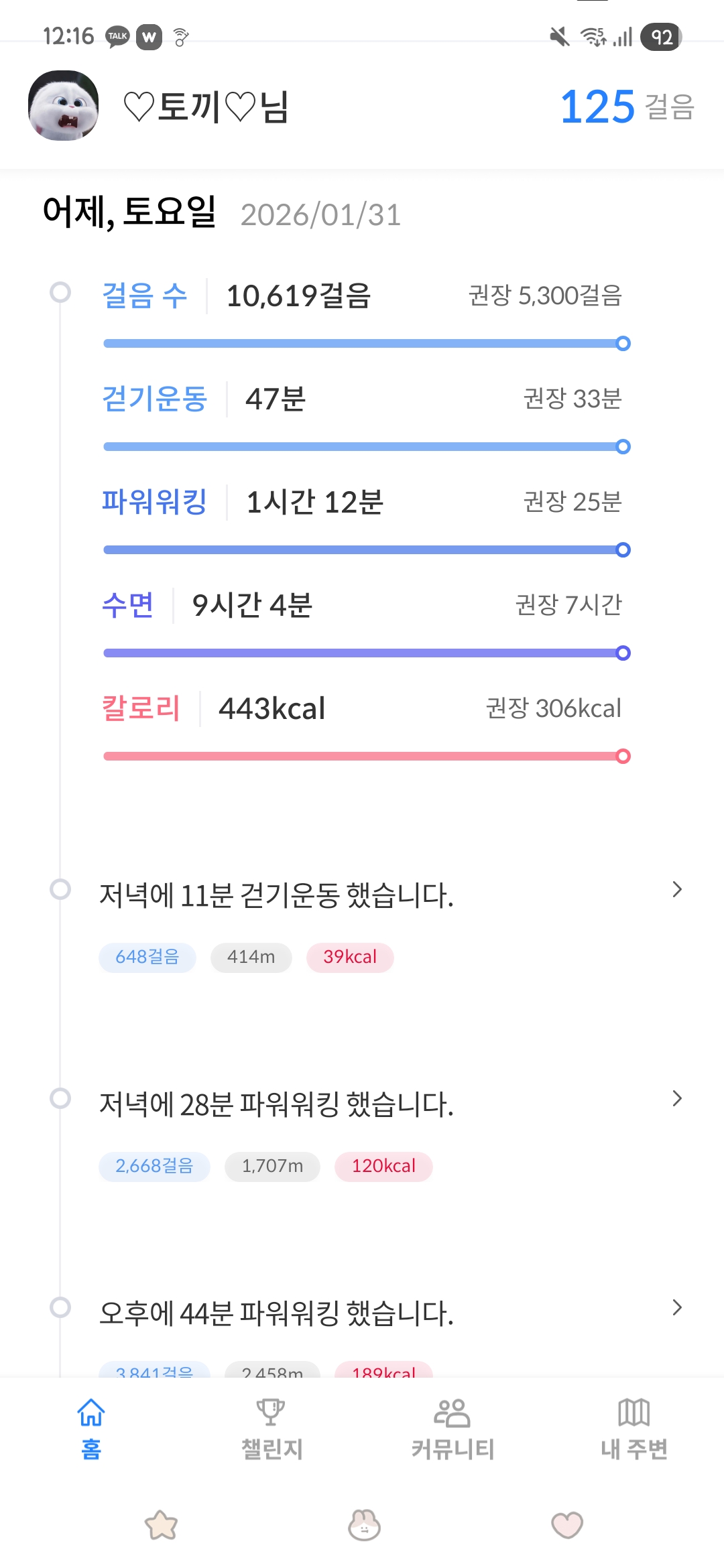The height and width of the screenshot is (1568, 724).
Task: Tap the heart icon at bottom
Action: point(567,1526)
